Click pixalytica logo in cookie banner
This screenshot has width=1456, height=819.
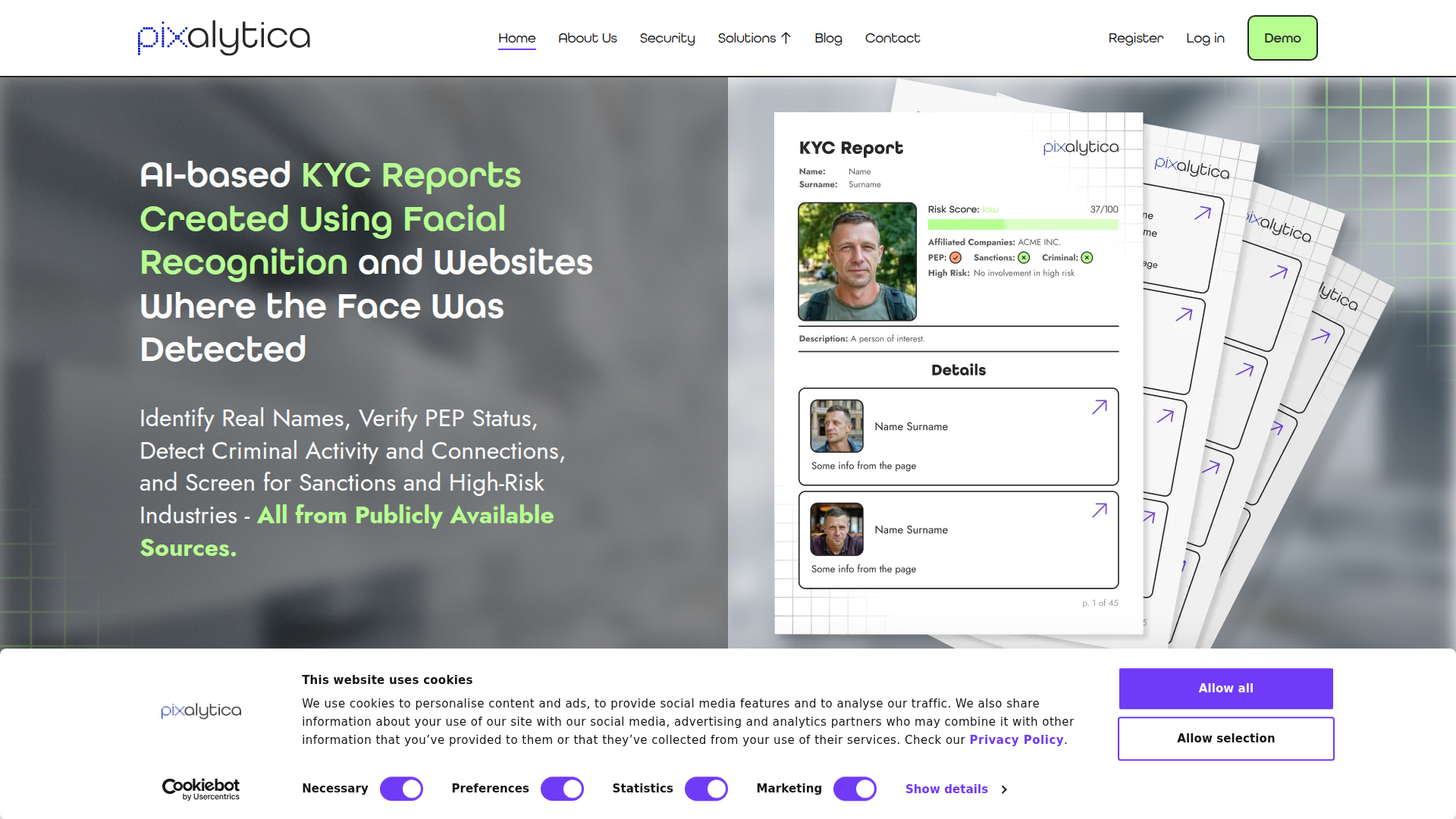(201, 711)
